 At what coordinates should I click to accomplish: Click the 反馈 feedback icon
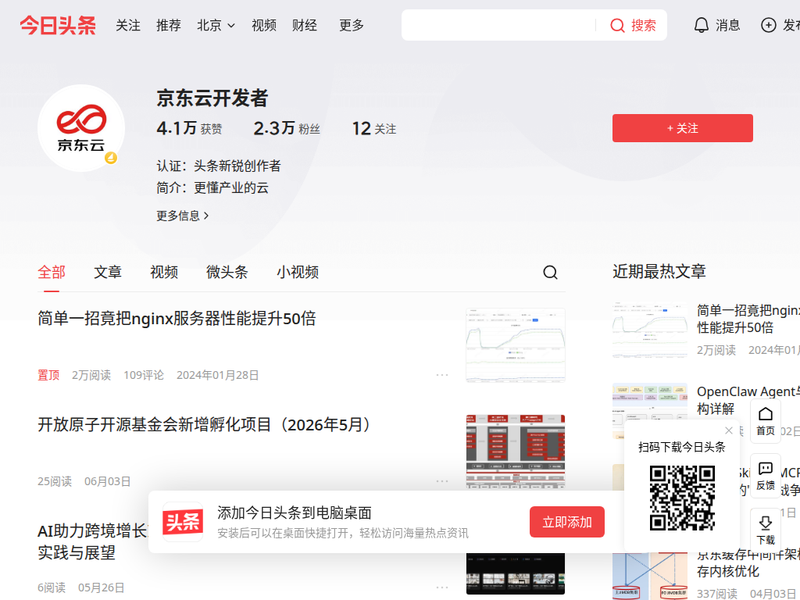[x=765, y=476]
